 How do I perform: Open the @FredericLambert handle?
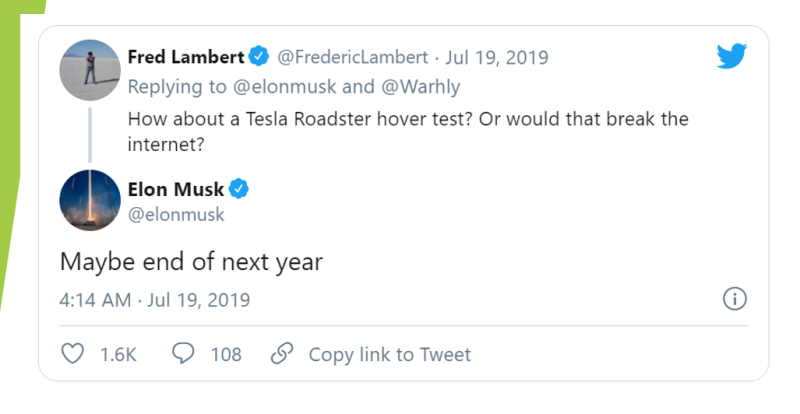point(353,57)
